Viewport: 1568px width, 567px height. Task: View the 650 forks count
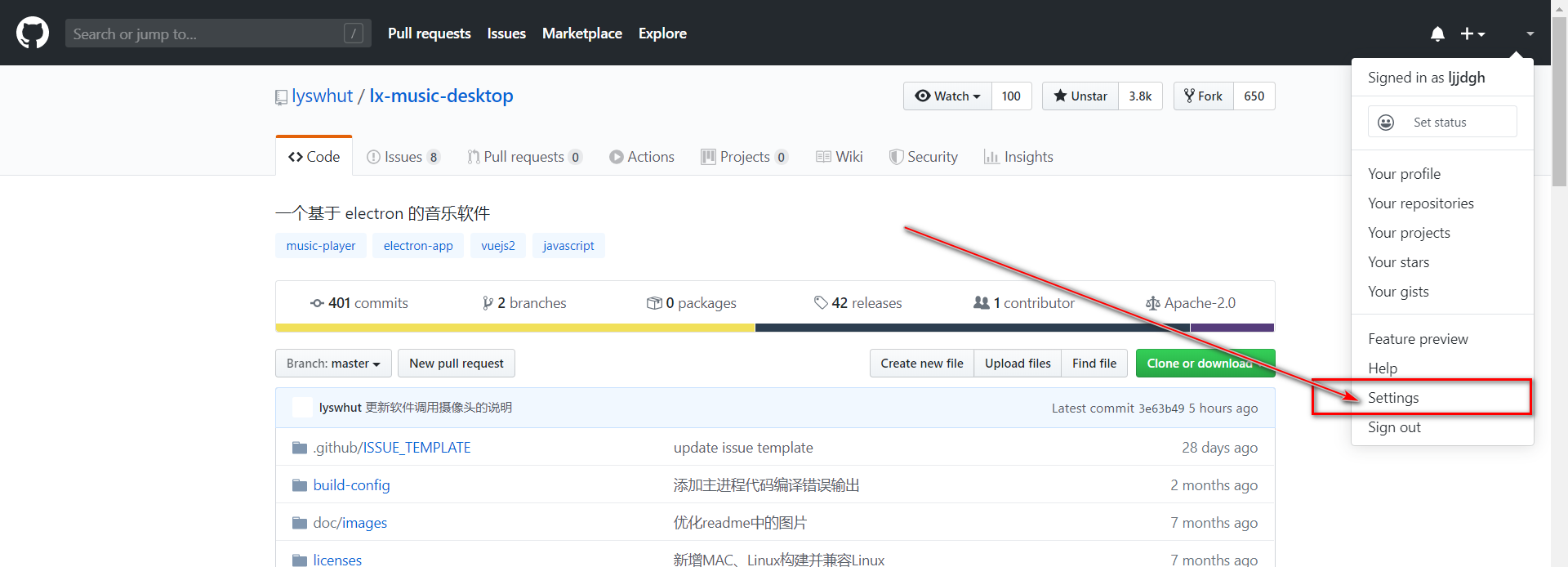(1254, 96)
